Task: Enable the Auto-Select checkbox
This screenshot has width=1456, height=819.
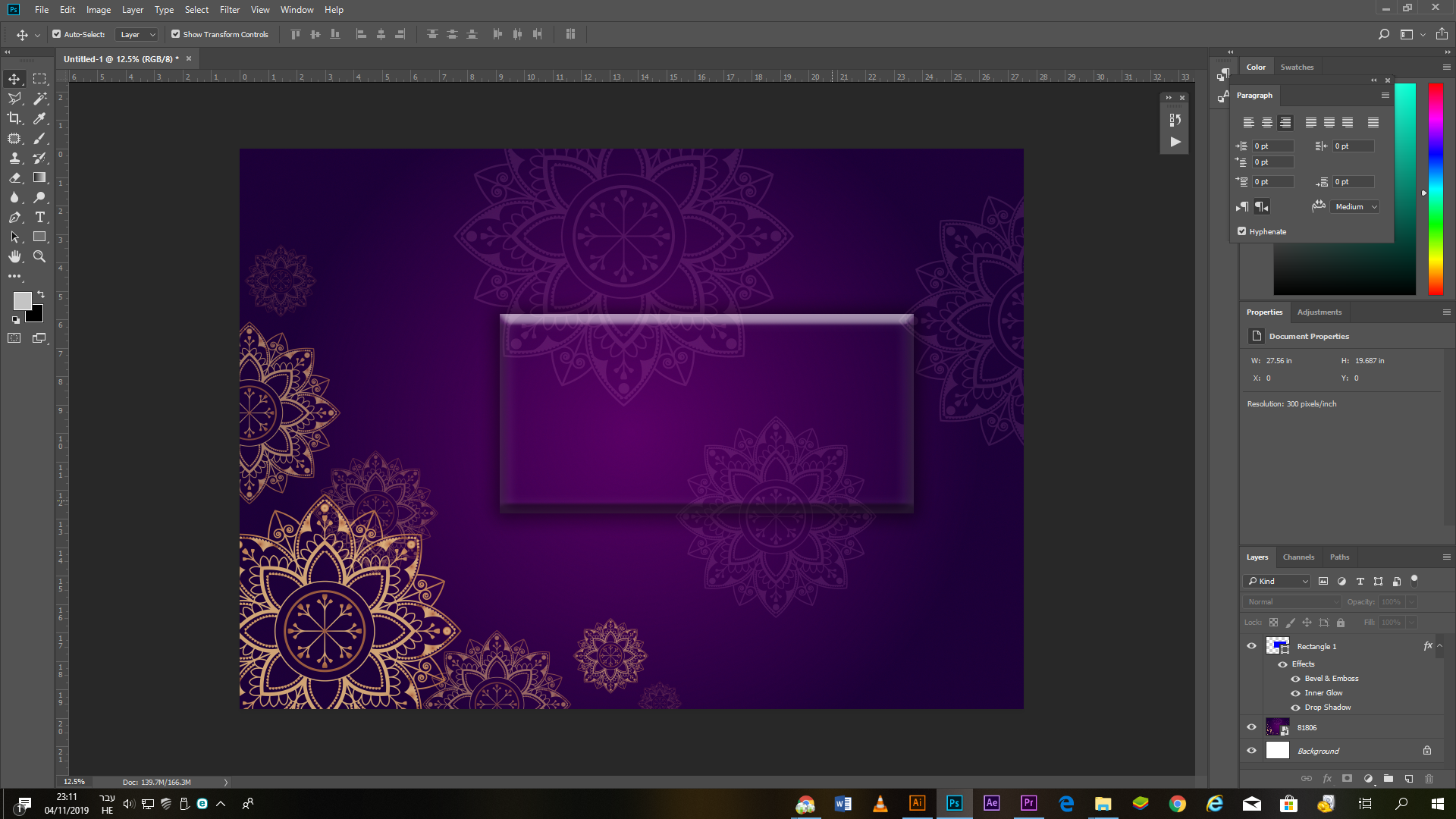Action: [x=56, y=34]
